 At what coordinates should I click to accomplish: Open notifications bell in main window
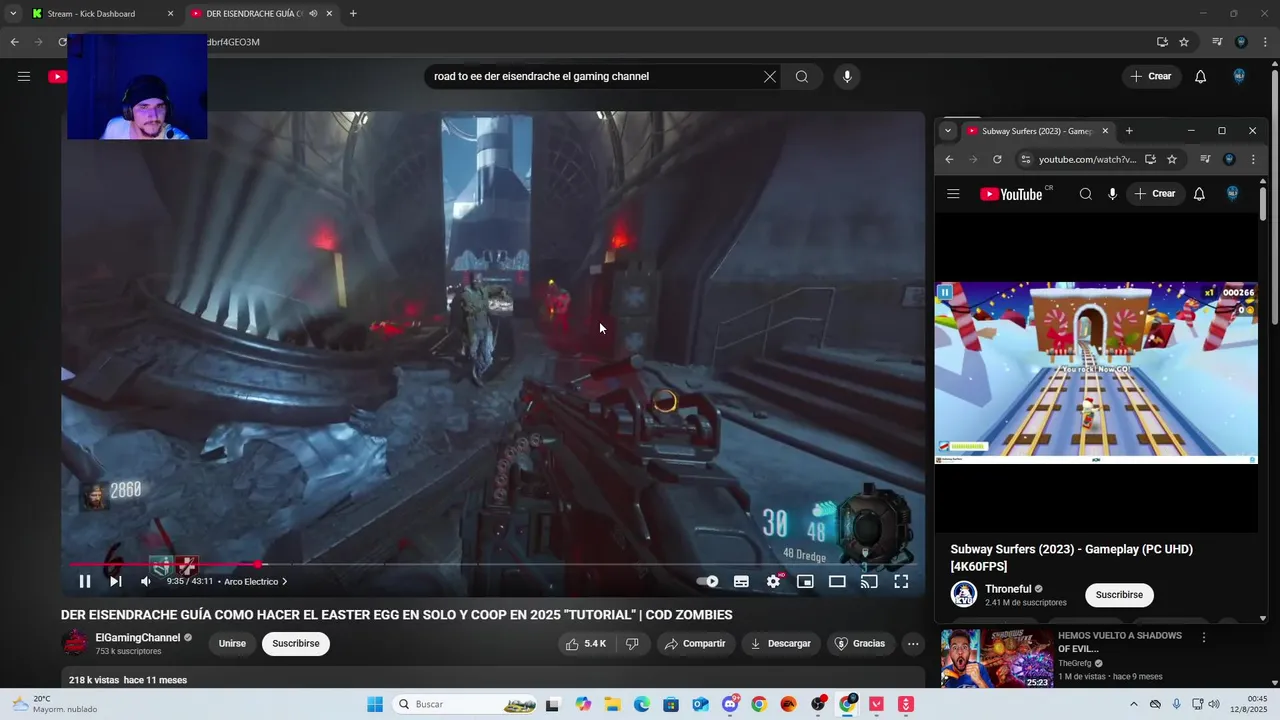tap(1201, 77)
